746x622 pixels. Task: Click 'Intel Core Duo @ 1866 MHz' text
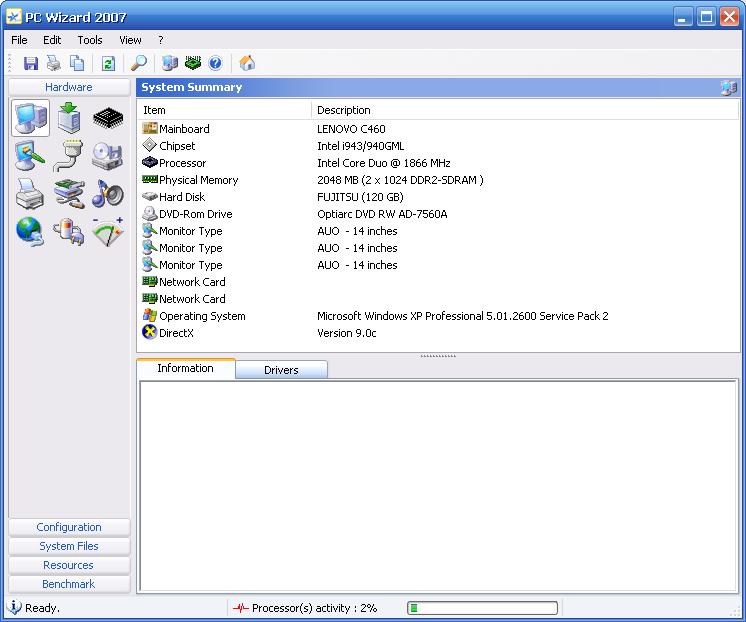click(384, 163)
